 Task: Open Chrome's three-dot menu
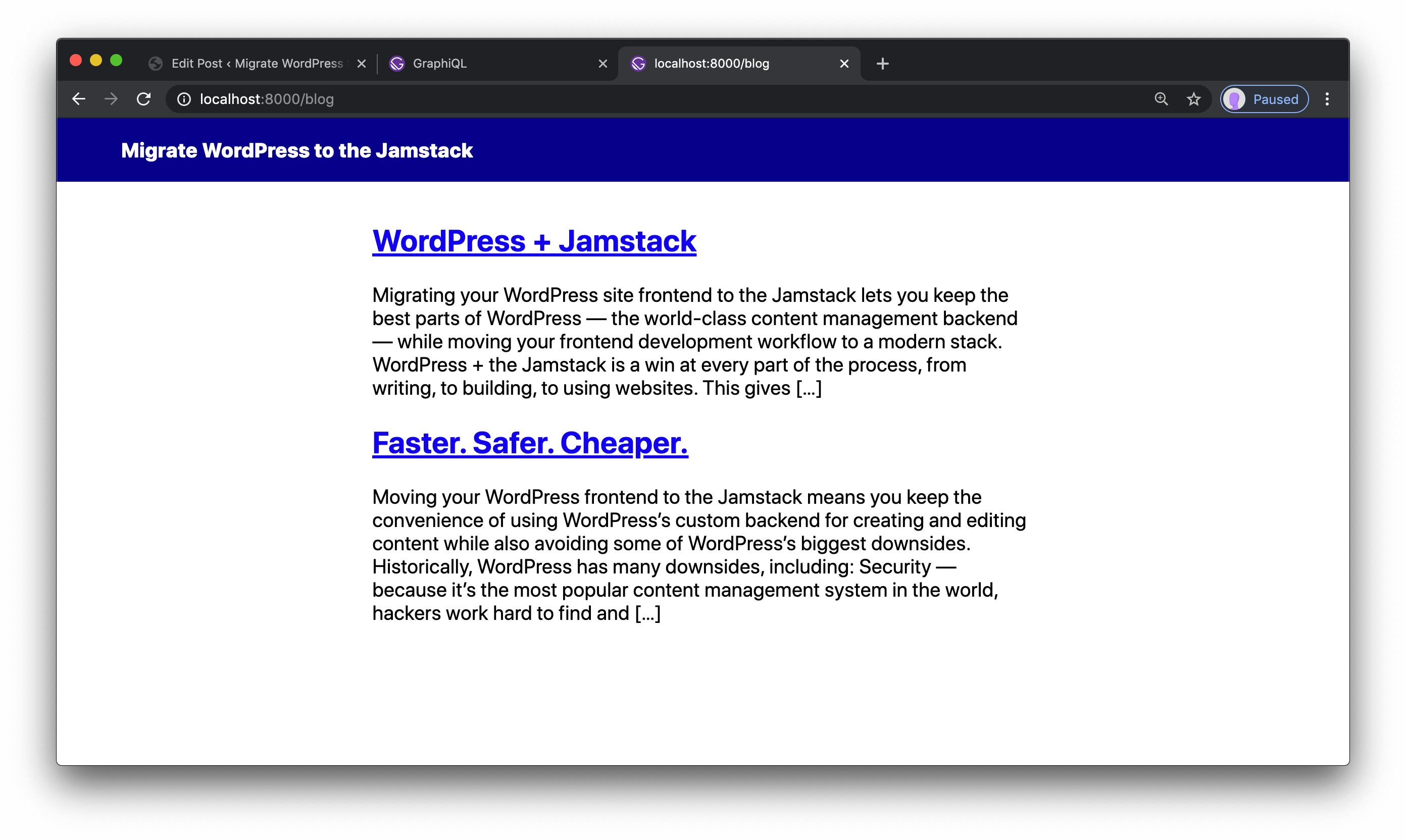(x=1328, y=98)
